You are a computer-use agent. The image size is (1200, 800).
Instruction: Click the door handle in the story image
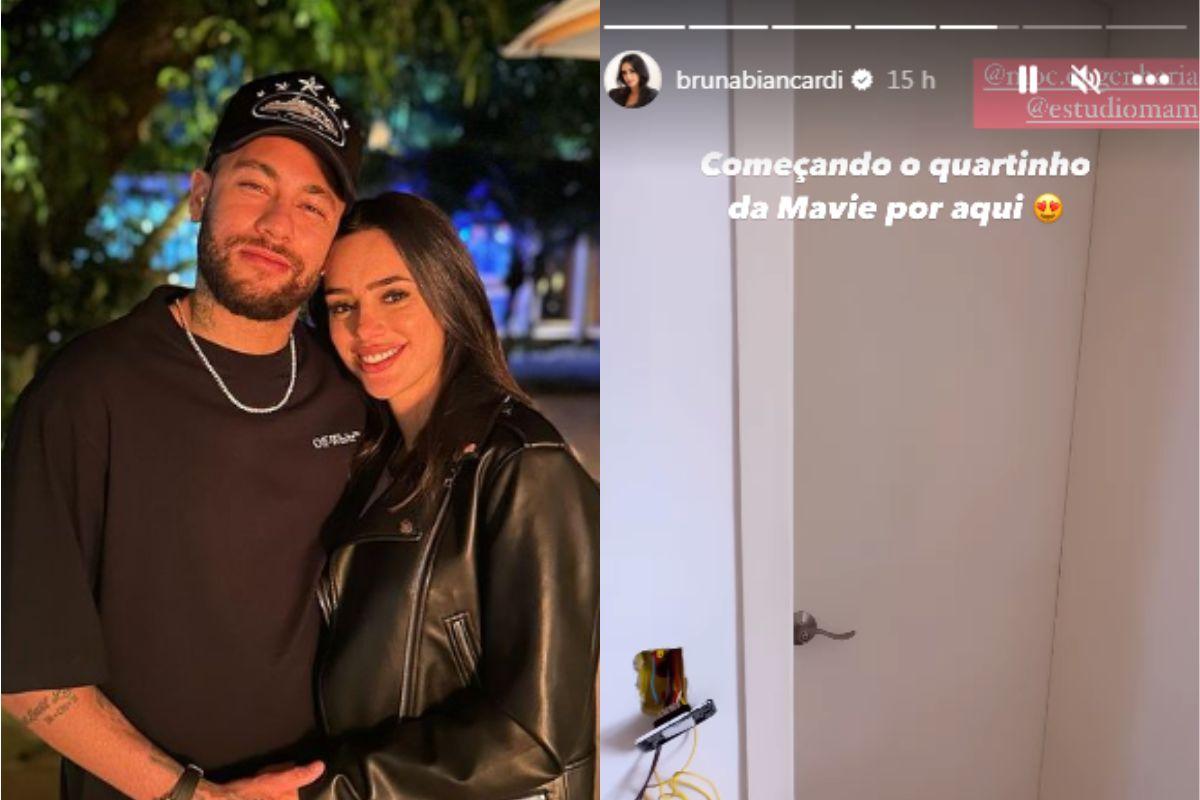click(x=822, y=628)
